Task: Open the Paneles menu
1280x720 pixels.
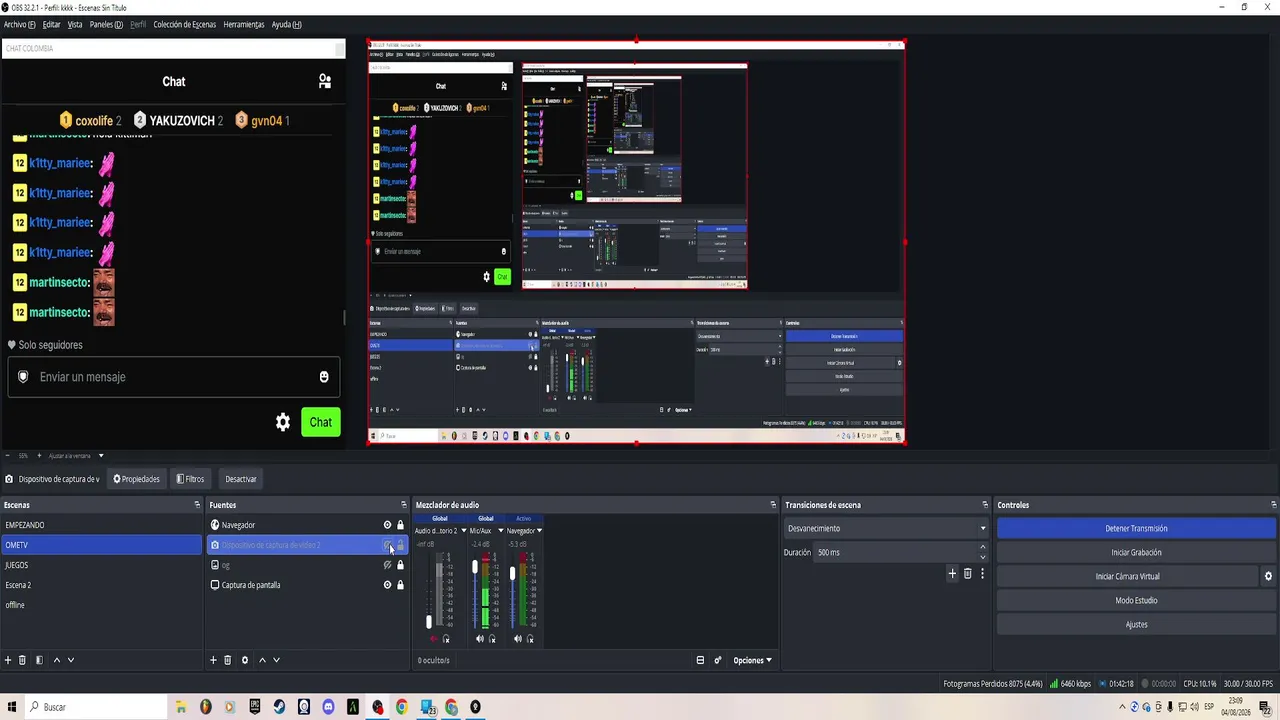Action: [x=106, y=24]
